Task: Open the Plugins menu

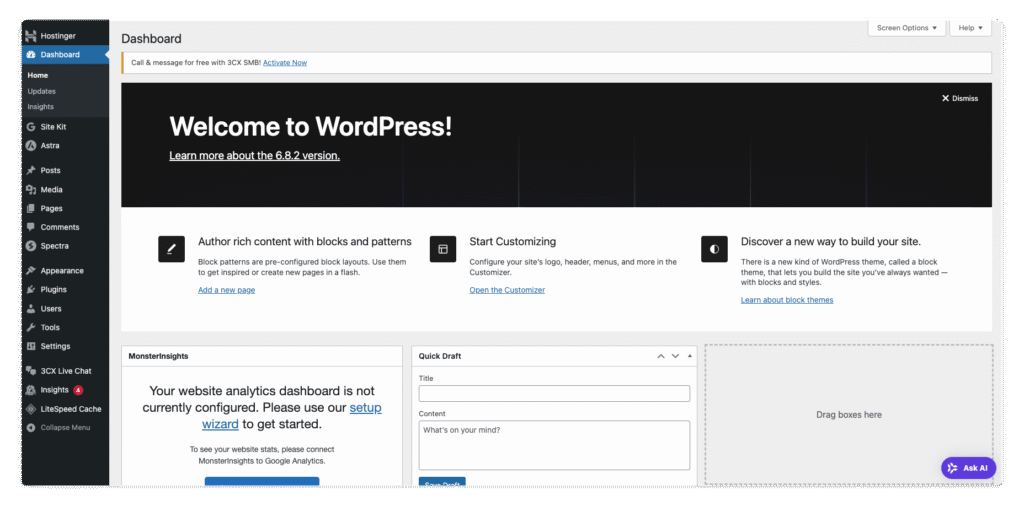Action: 65,289
